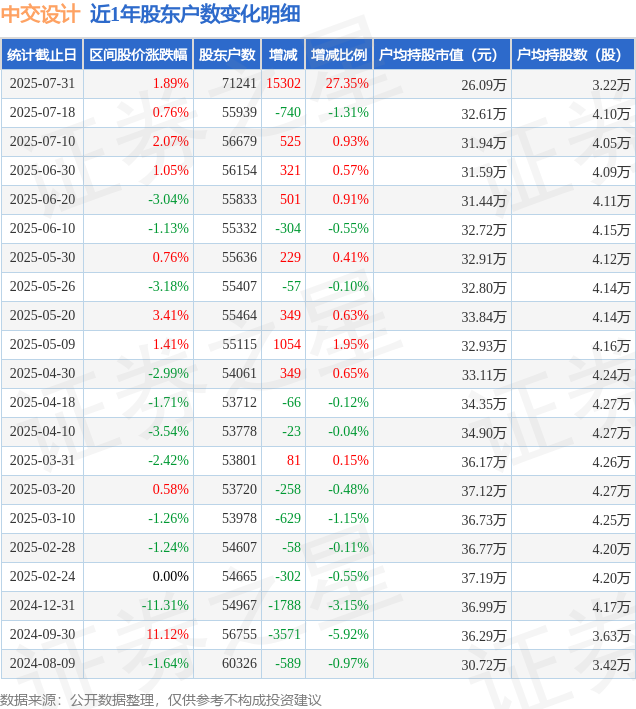
Task: Select the 2025-07-31 date cell
Action: tap(42, 84)
